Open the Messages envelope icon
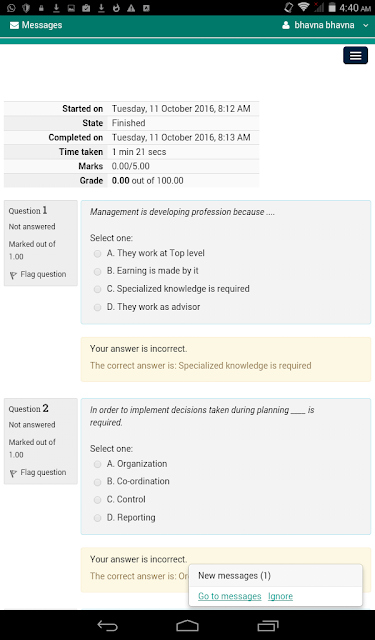This screenshot has width=375, height=640. (x=14, y=25)
